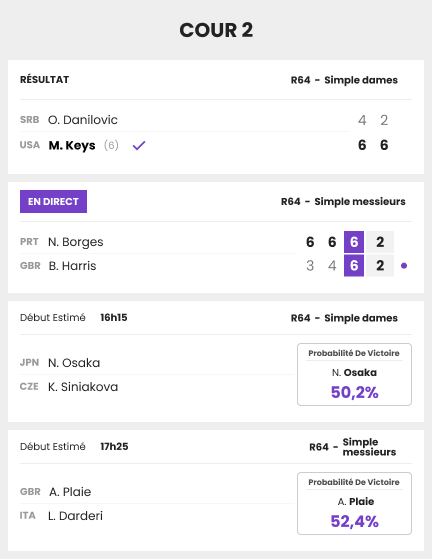Viewport: 432px width, 559px height.
Task: Click the purple winner checkmark next to M. Keys
Action: (x=139, y=145)
